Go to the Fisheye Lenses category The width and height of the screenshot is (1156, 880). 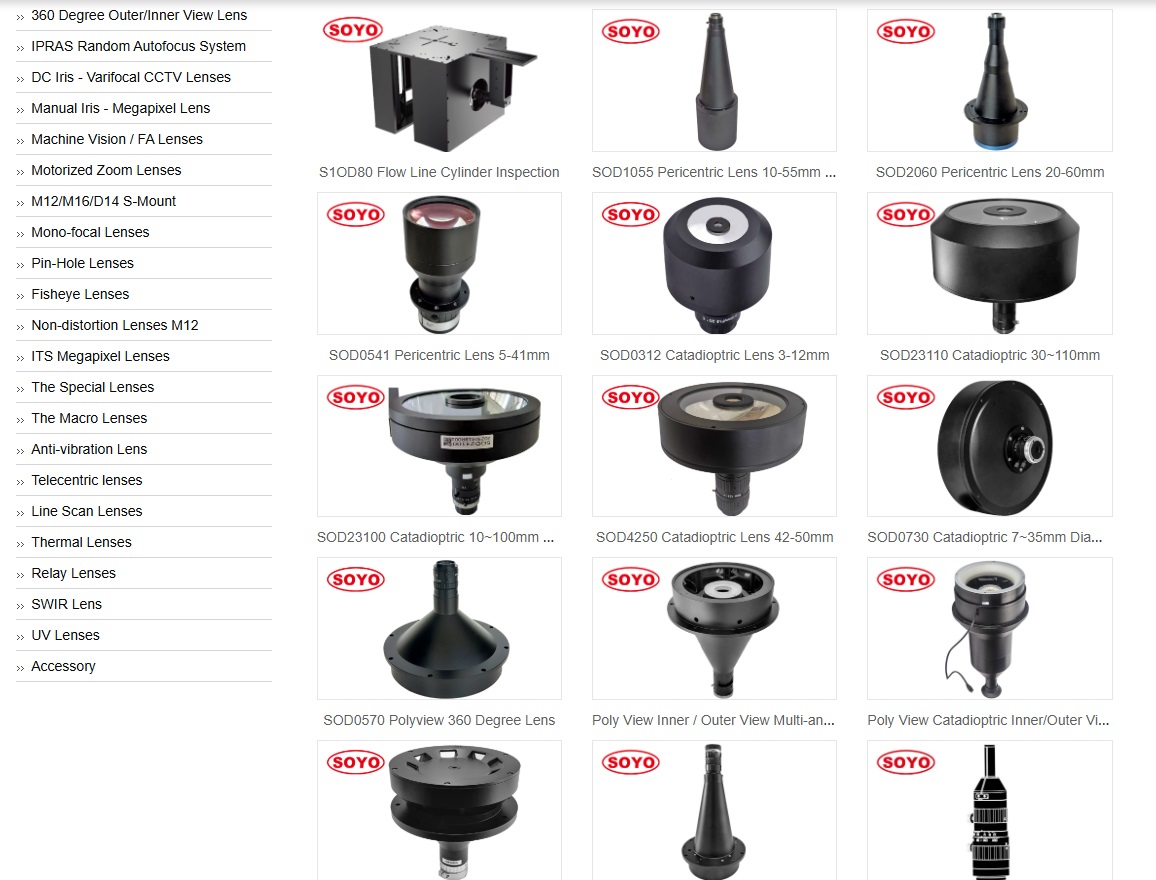(80, 295)
